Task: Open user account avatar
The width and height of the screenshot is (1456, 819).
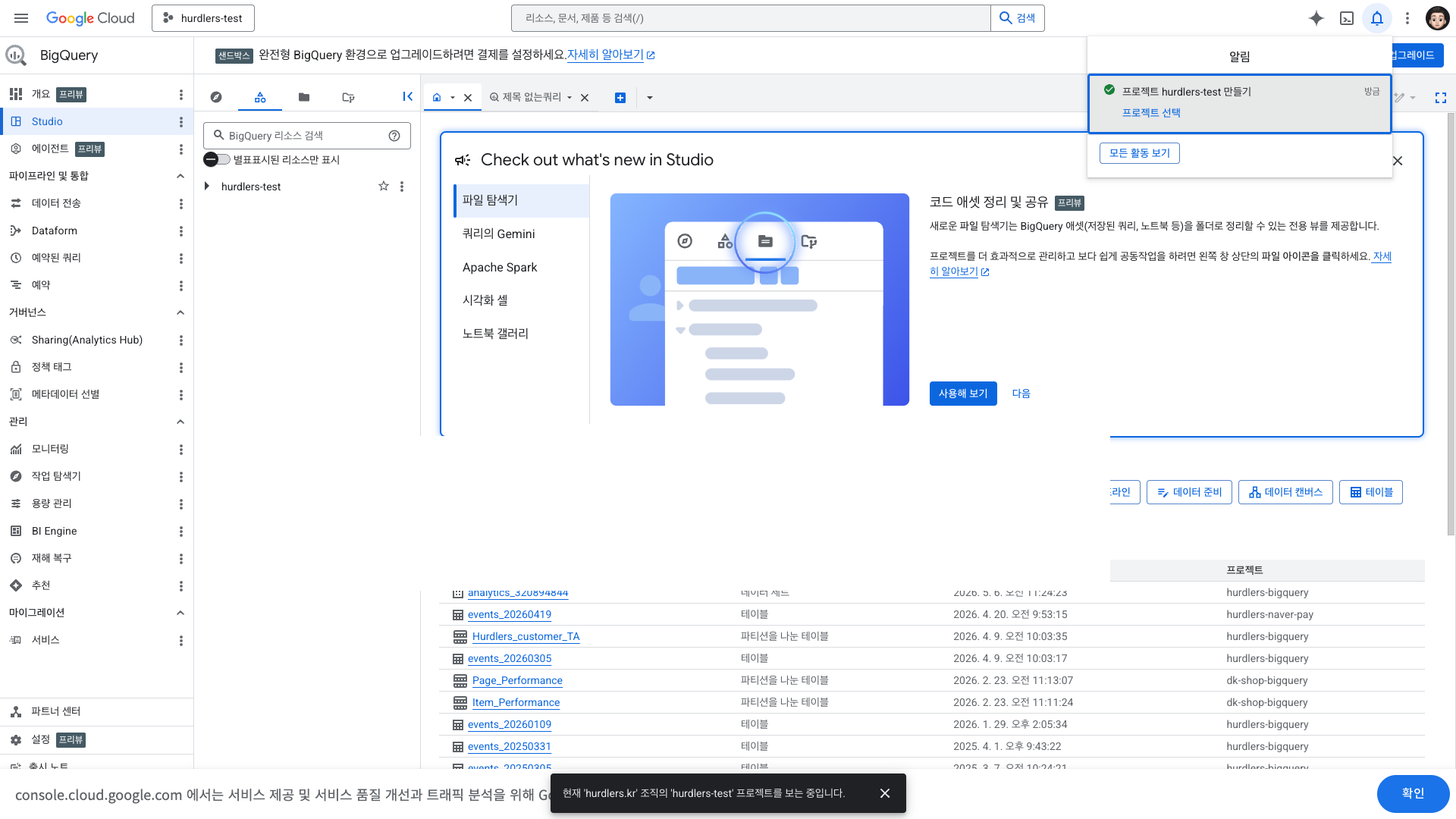Action: point(1437,18)
